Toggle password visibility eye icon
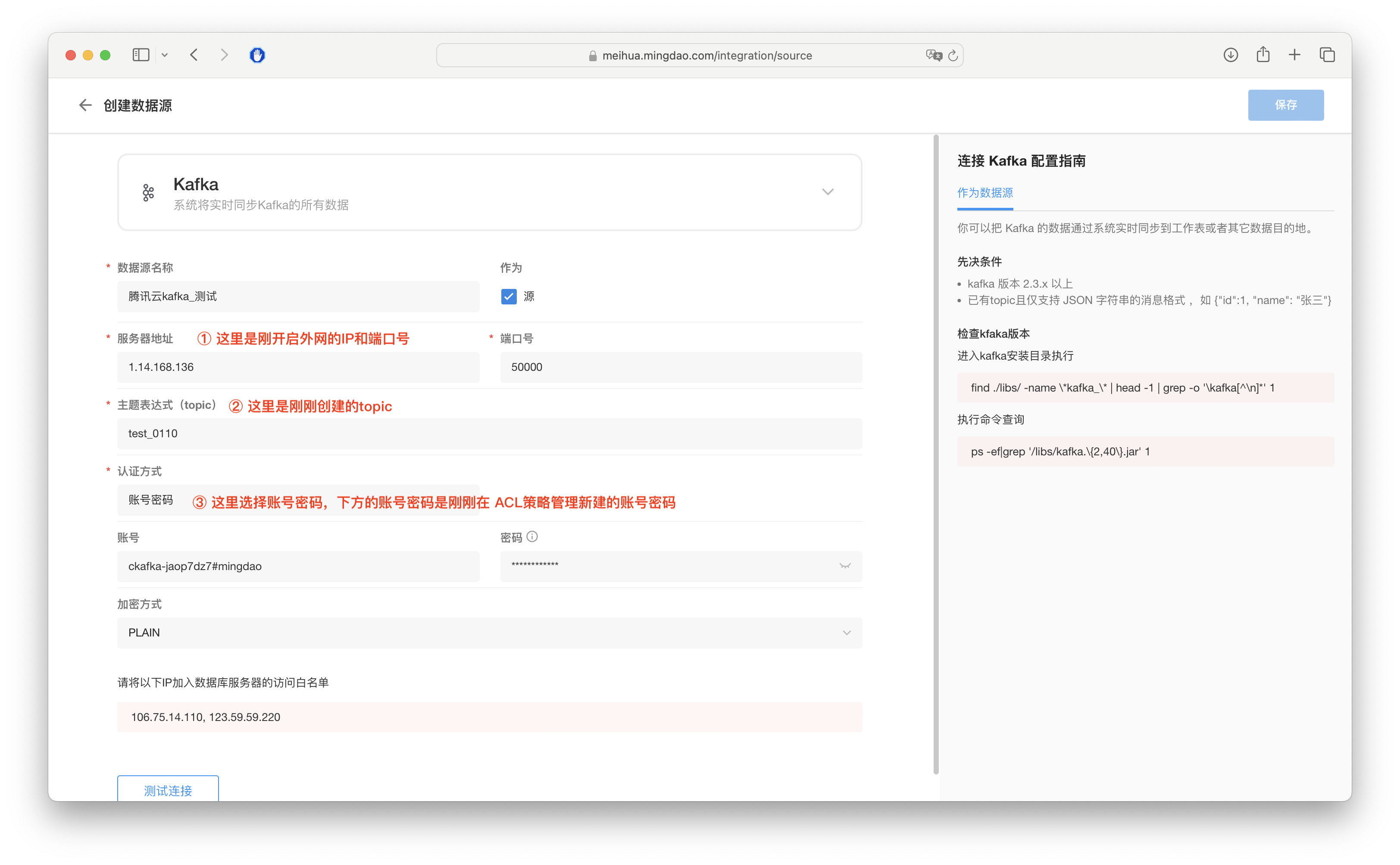The image size is (1400, 865). point(845,566)
